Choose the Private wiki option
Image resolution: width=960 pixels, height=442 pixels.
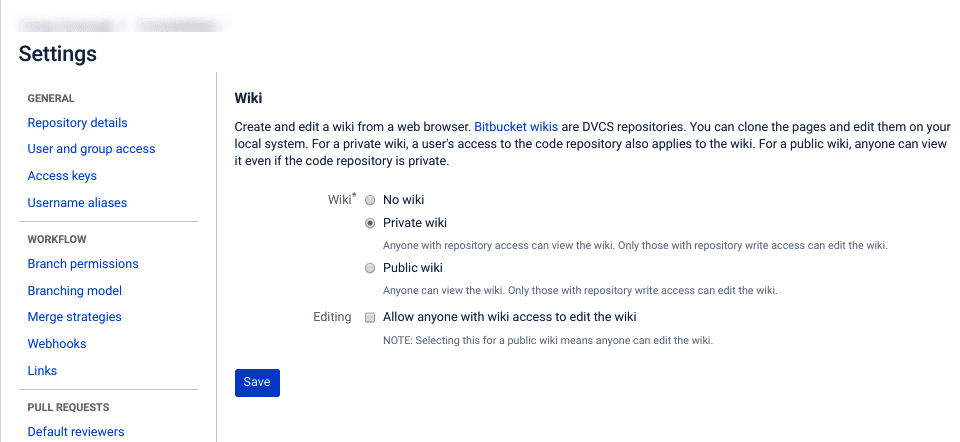click(370, 223)
